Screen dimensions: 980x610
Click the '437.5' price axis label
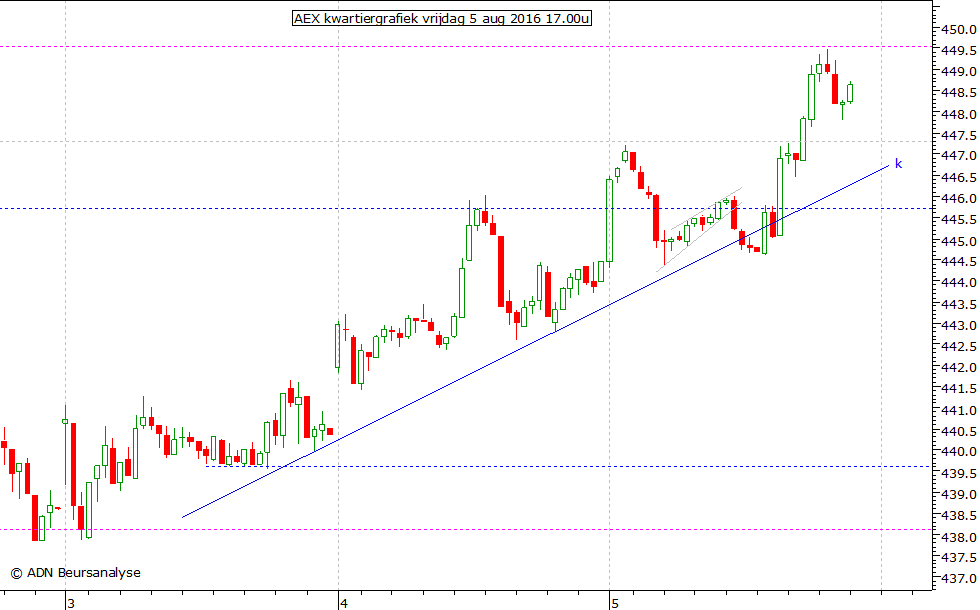(959, 558)
